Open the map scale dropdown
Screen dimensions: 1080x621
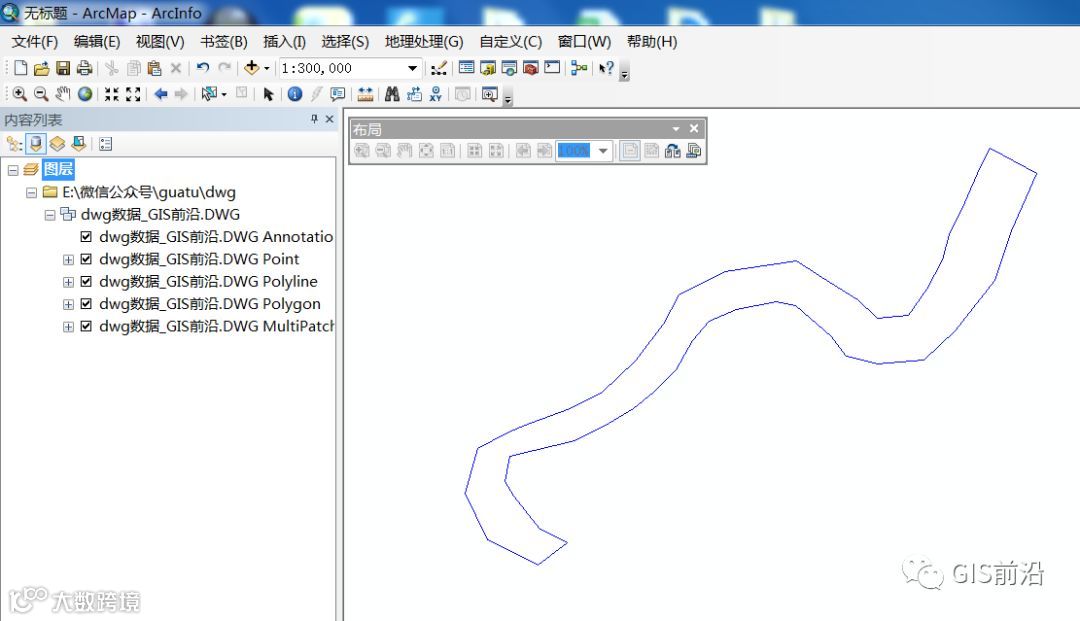tap(412, 68)
